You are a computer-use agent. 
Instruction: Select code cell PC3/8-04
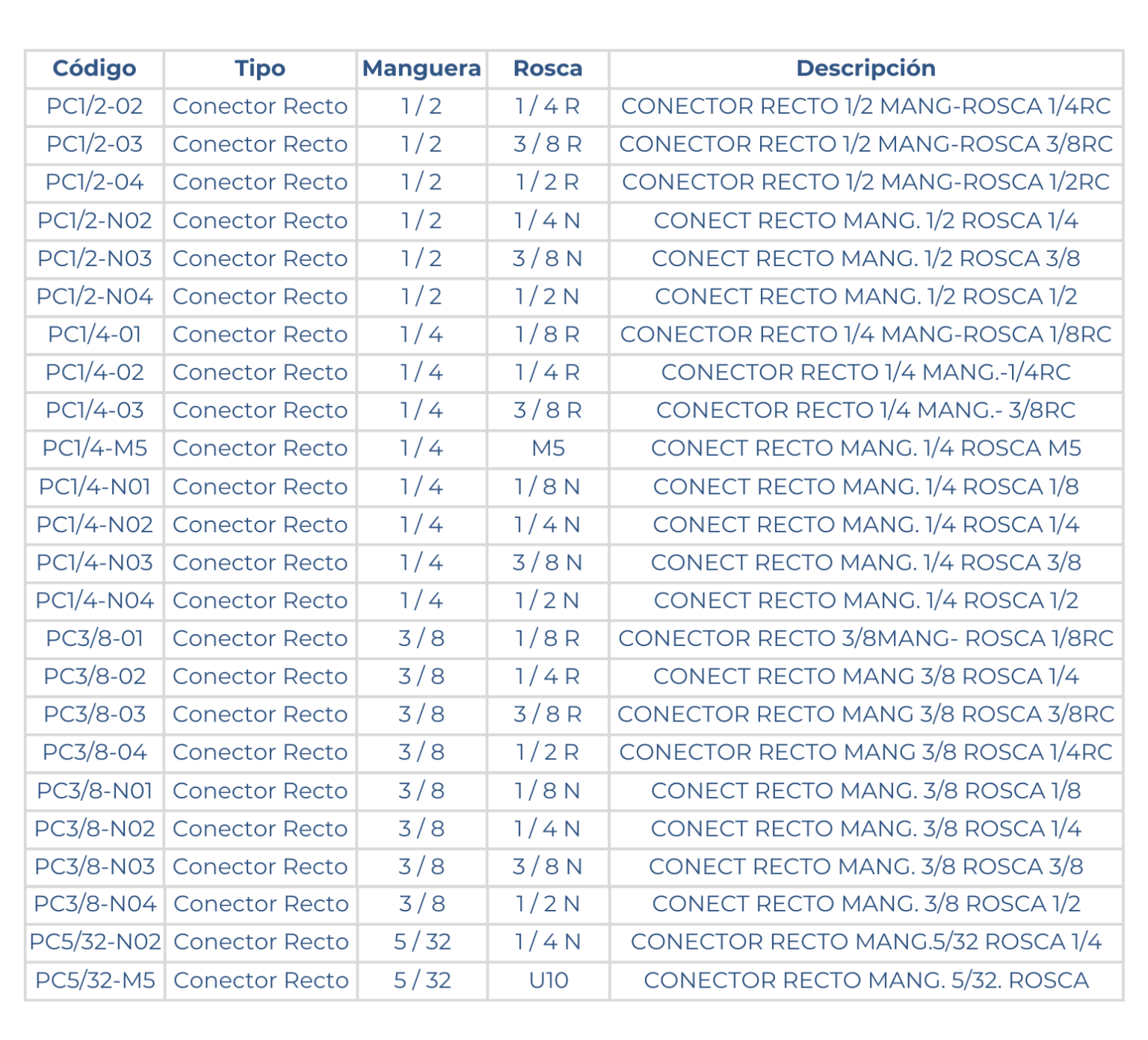[x=94, y=752]
